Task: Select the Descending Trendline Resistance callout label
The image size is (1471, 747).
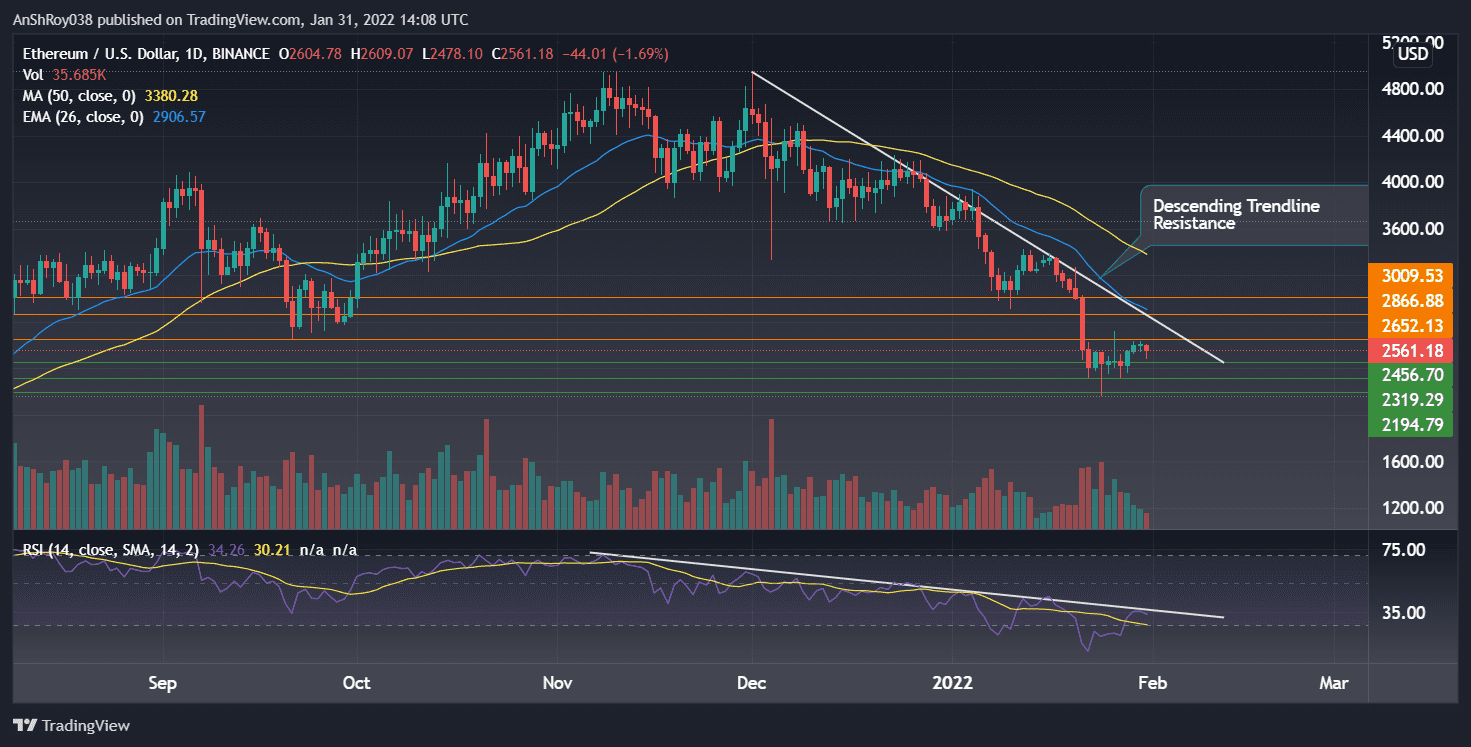Action: click(1236, 214)
